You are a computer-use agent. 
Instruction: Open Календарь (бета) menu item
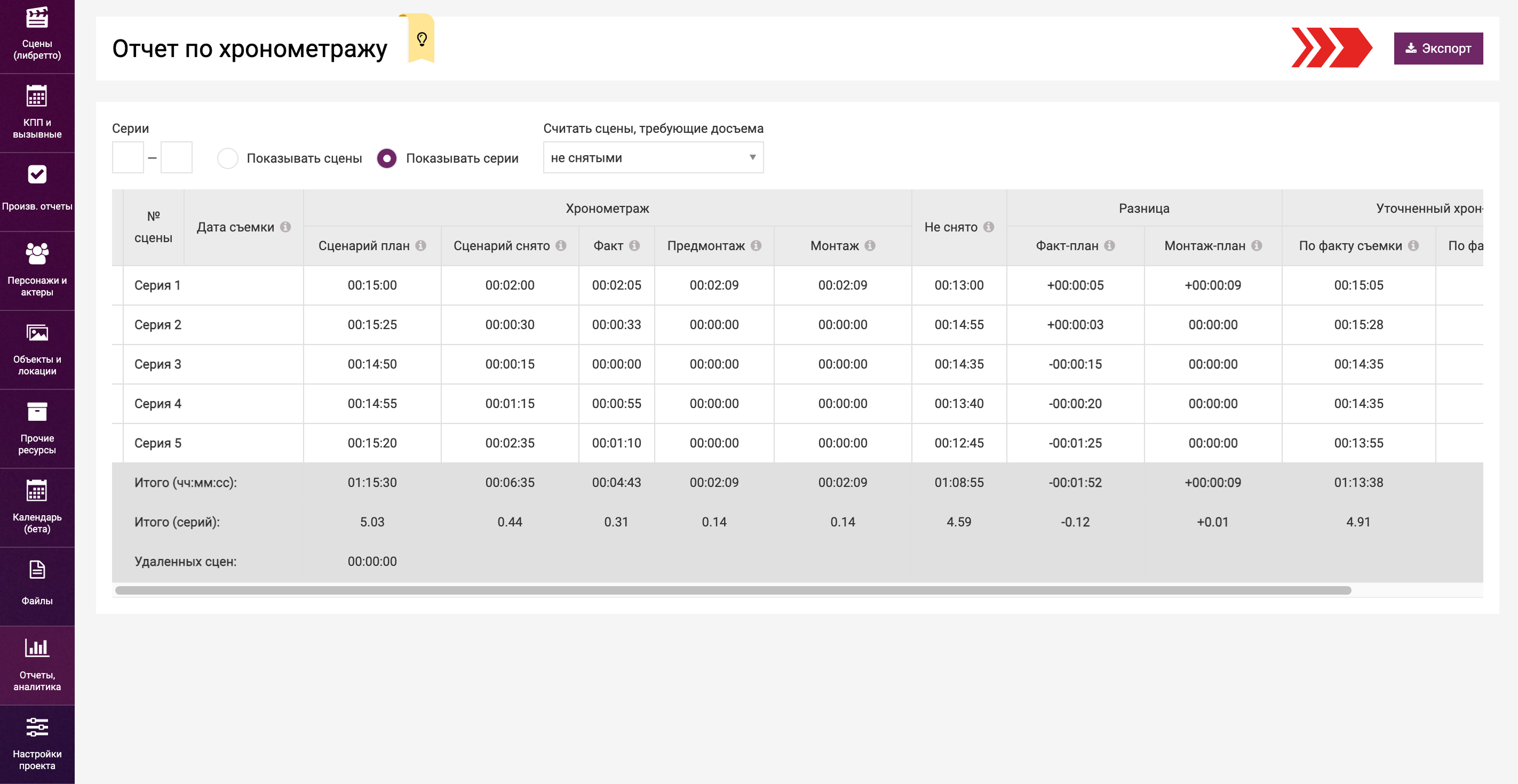37,507
